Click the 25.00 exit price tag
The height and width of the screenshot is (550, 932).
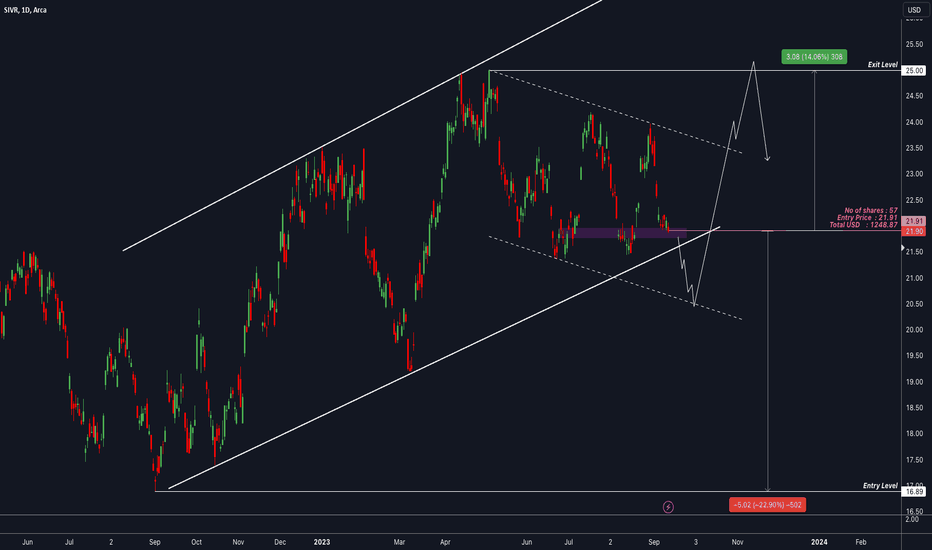tap(914, 71)
